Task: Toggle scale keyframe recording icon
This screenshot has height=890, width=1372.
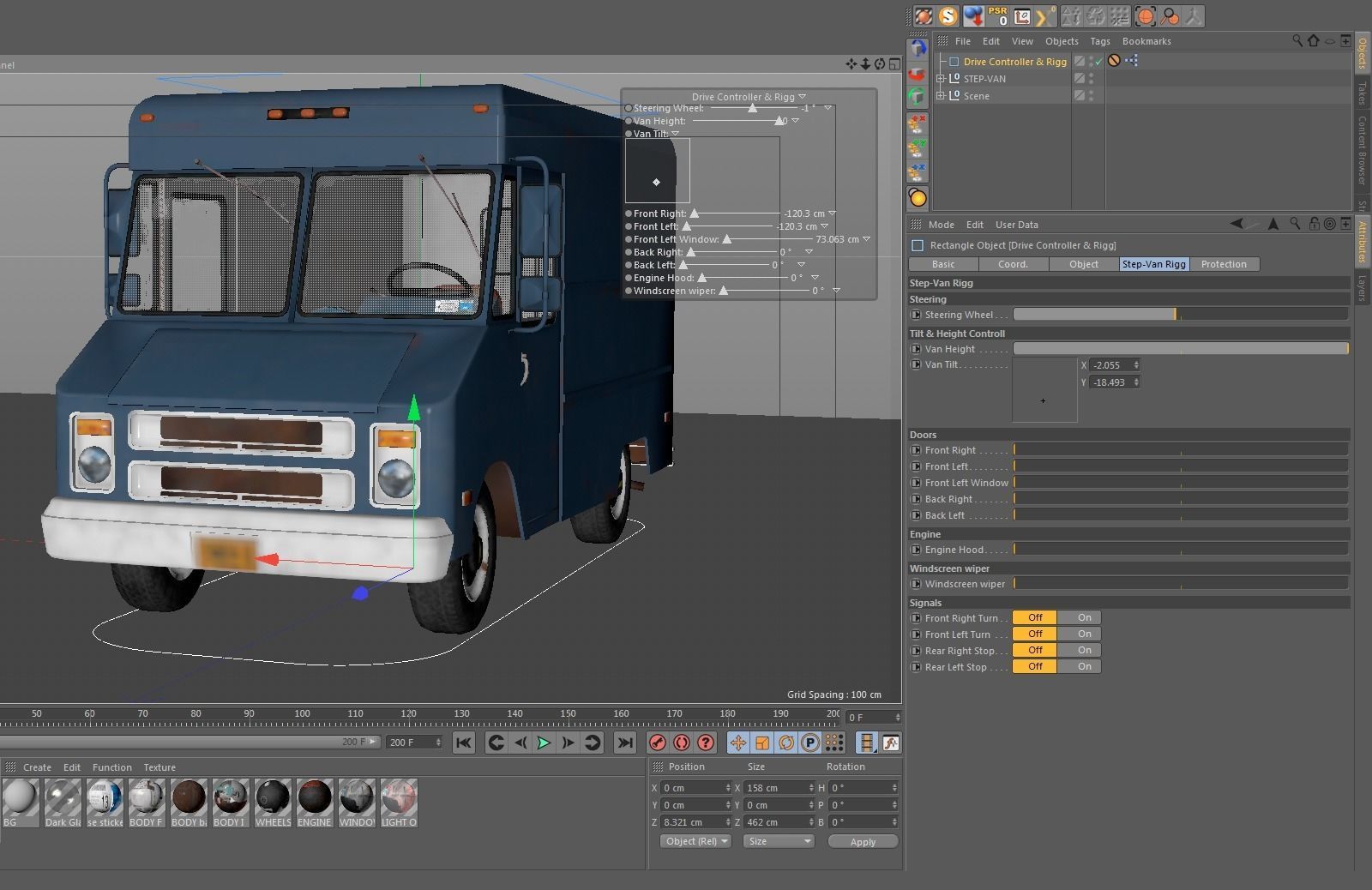Action: [762, 743]
